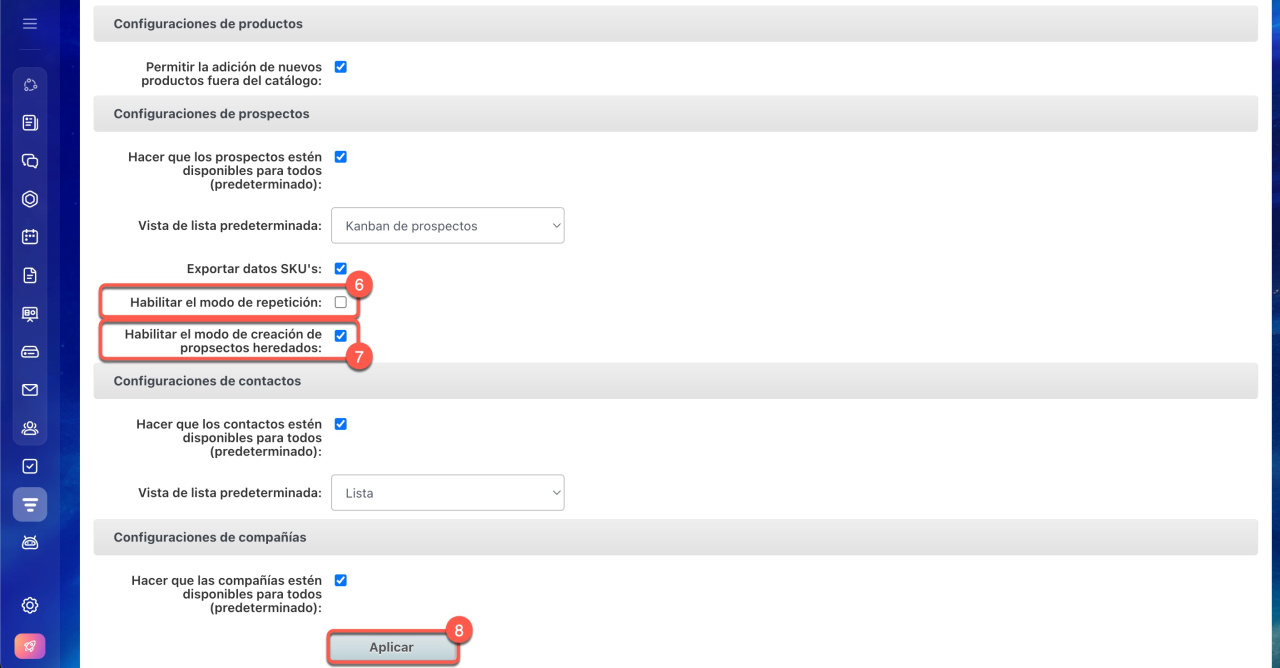Viewport: 1280px width, 668px height.
Task: Toggle 'Hacer que las compañías estén disponibles' checkbox
Action: 340,580
